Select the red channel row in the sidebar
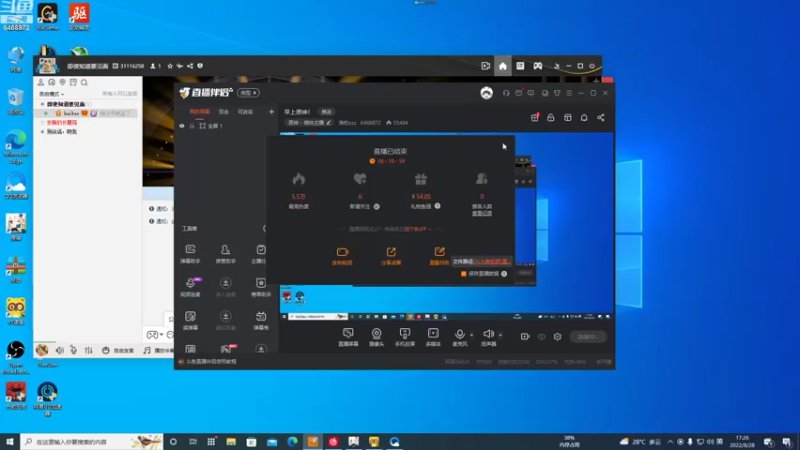 [x=61, y=122]
